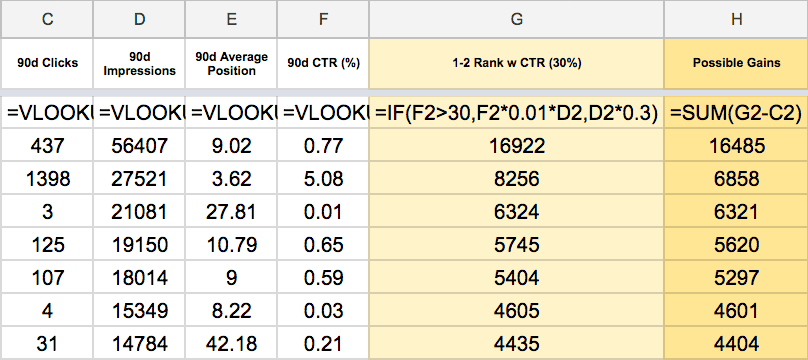The width and height of the screenshot is (808, 360).
Task: Click CTR cell 0.01
Action: coord(323,211)
